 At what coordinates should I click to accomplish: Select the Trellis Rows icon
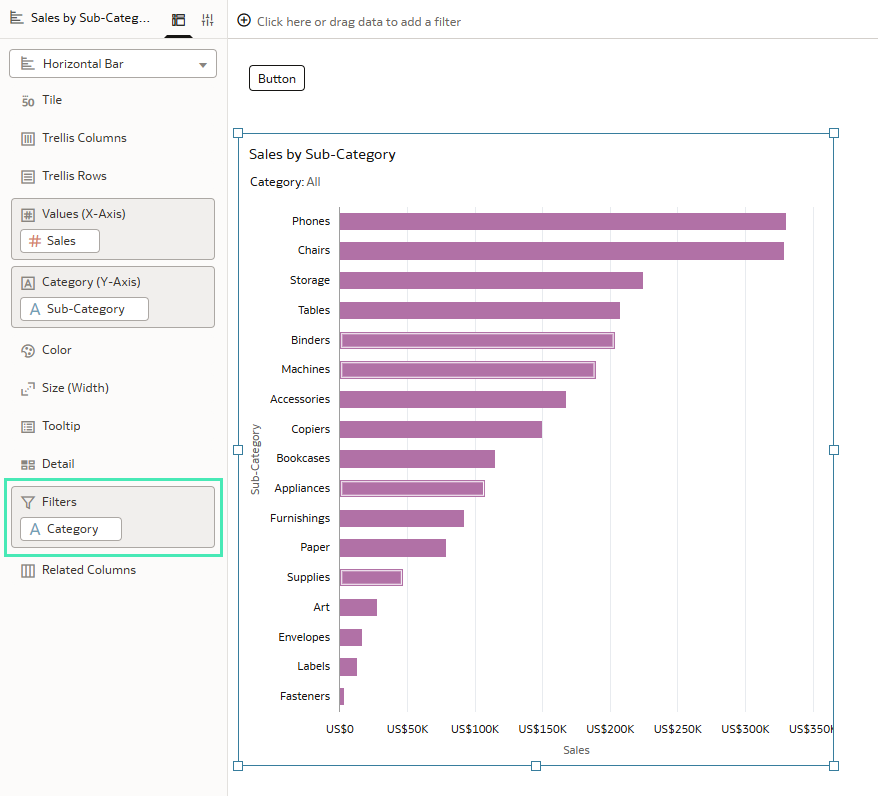pyautogui.click(x=28, y=177)
